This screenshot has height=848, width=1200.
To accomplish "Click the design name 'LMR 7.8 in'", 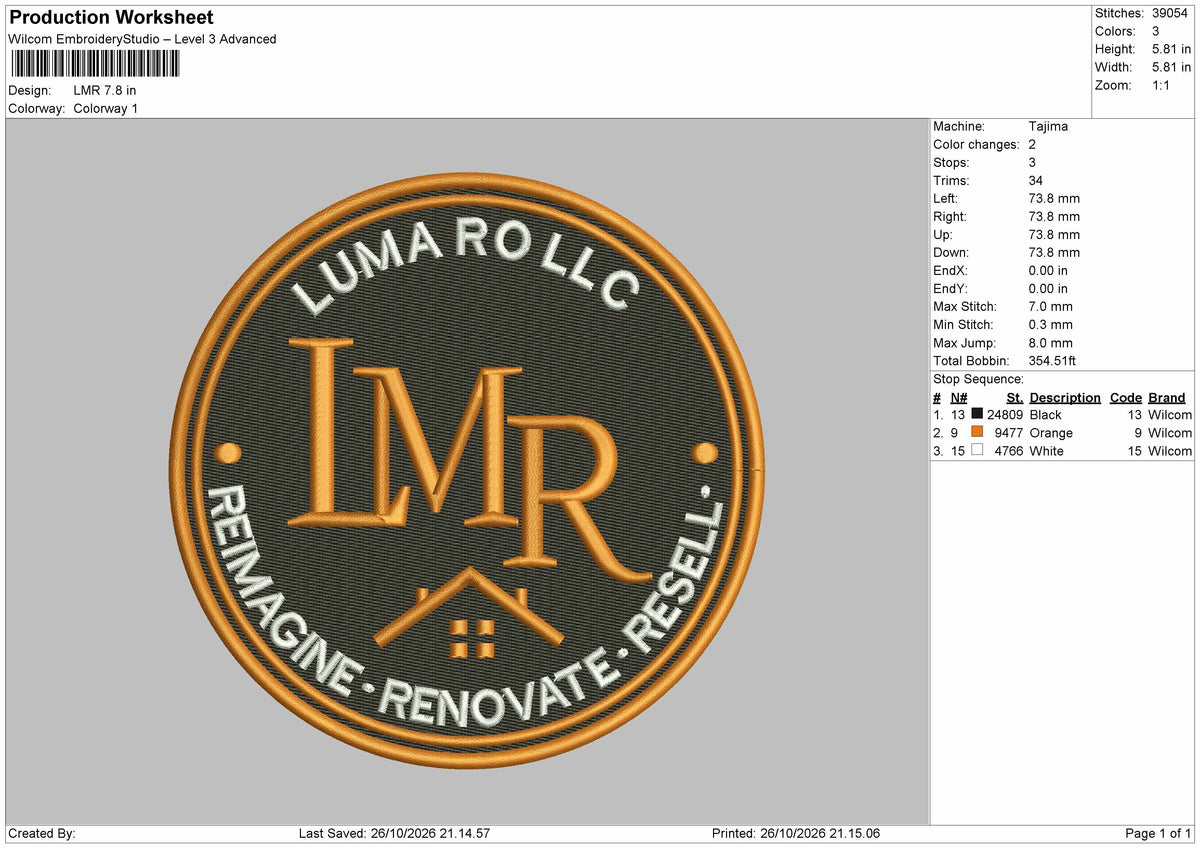I will click(x=105, y=91).
